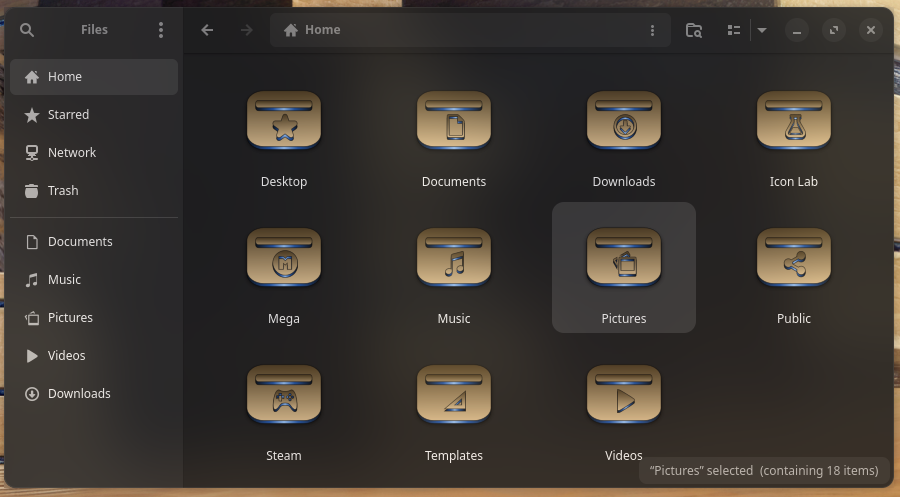
Task: Go to Starred in sidebar
Action: tap(68, 115)
